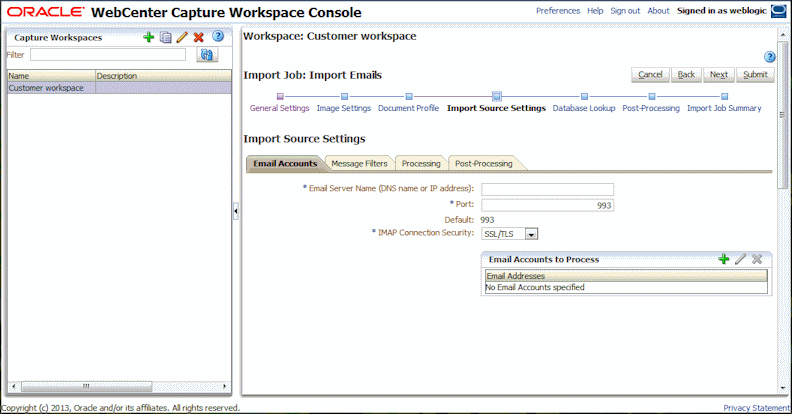Switch to Message Filters tab

(359, 163)
